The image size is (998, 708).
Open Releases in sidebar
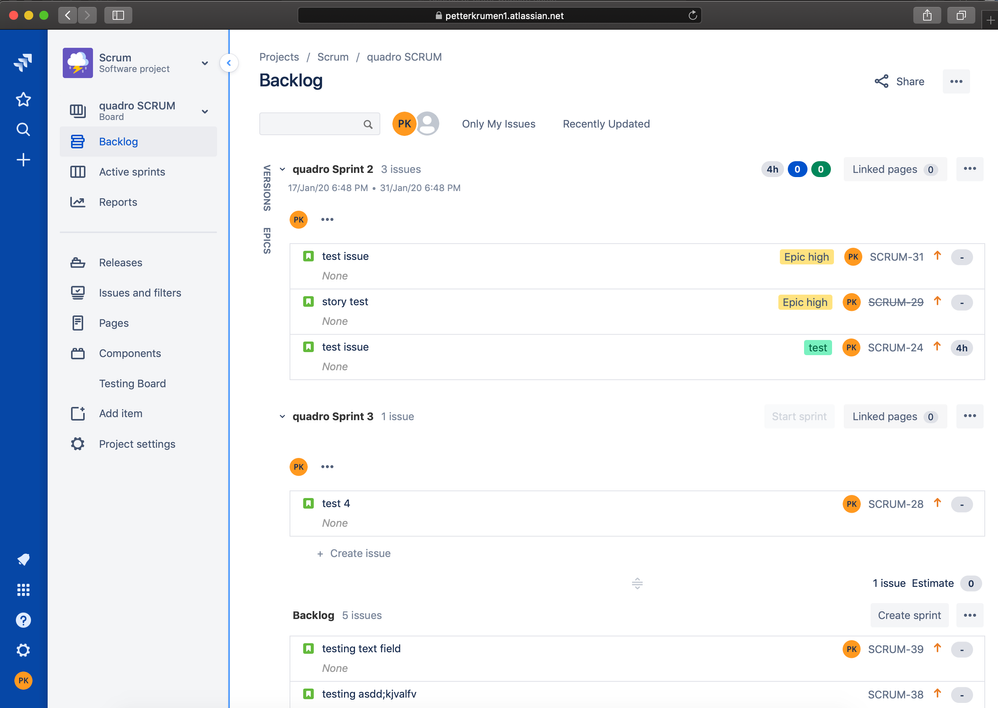(138, 262)
